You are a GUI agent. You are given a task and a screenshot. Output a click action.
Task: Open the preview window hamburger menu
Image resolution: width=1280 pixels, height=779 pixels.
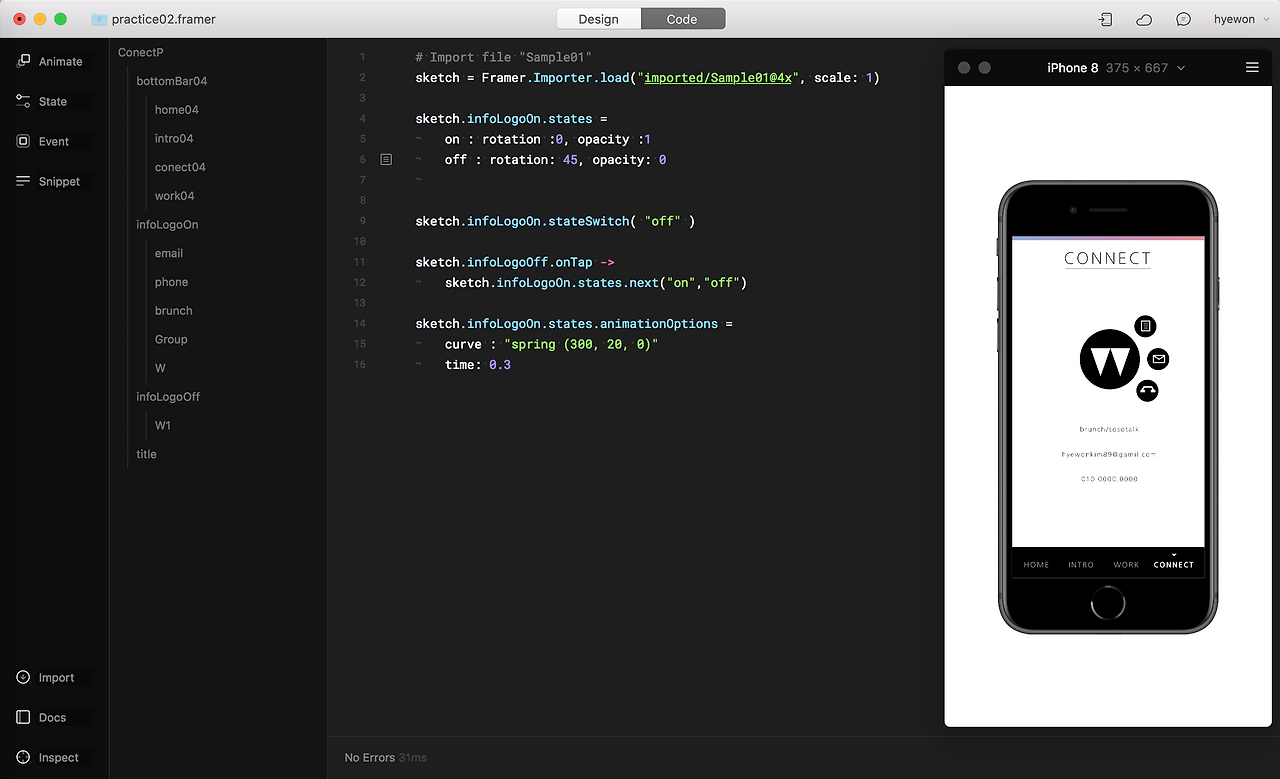click(1252, 67)
